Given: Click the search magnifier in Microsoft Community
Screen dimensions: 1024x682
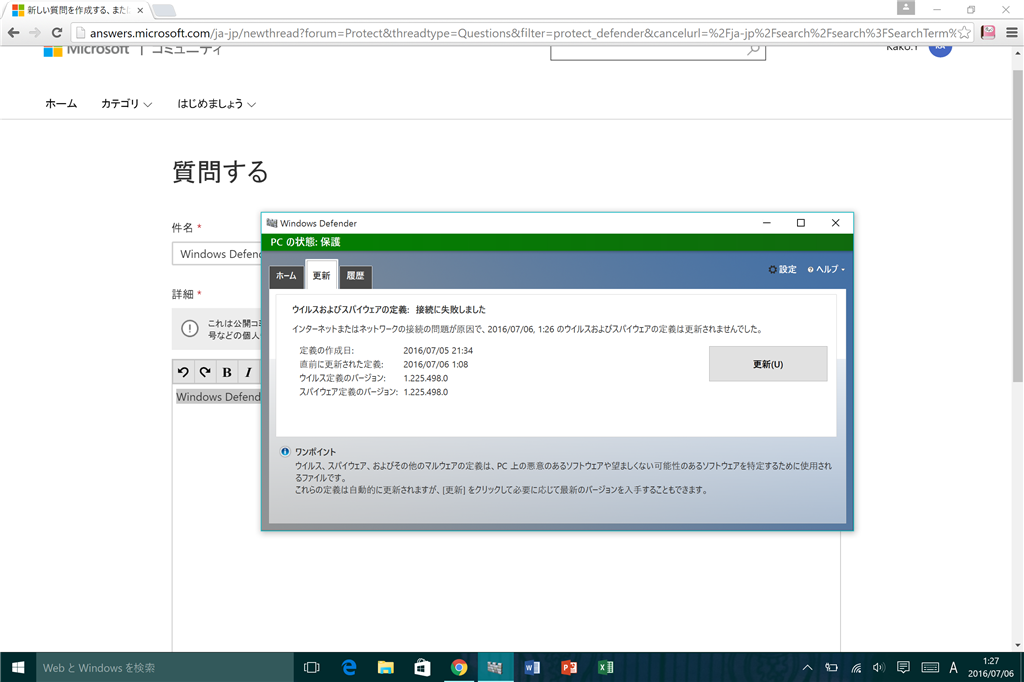Looking at the screenshot, I should pyautogui.click(x=754, y=50).
